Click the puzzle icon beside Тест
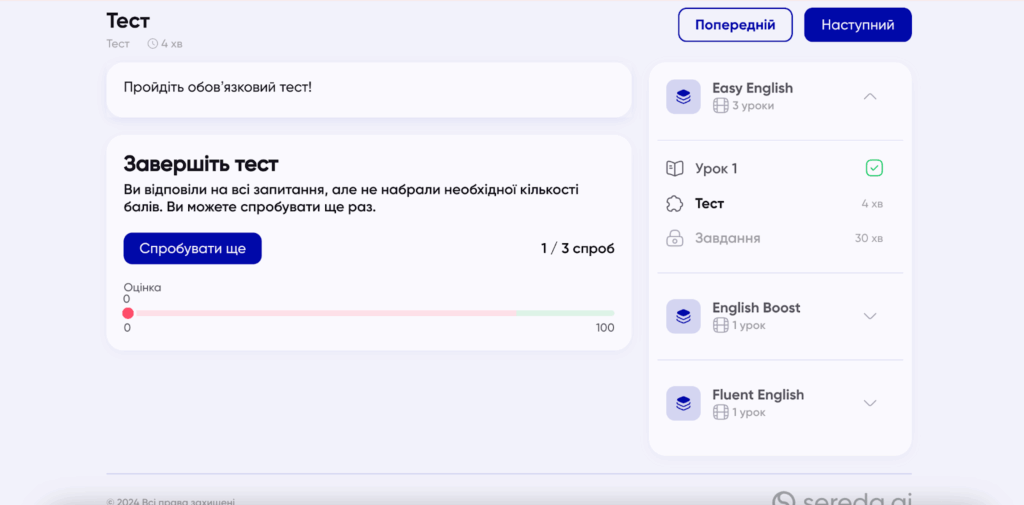This screenshot has height=505, width=1024. (675, 204)
